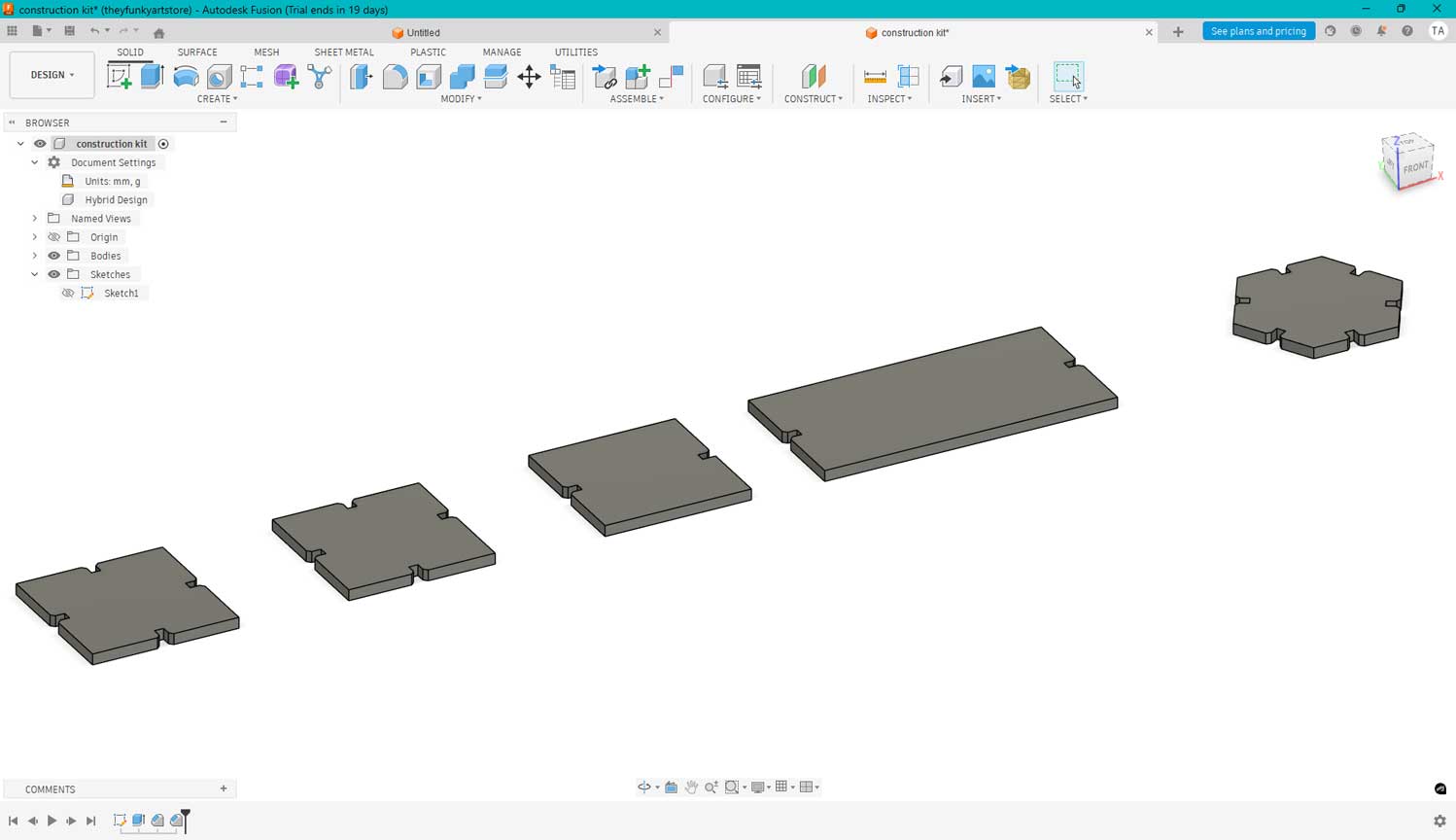Activate the Extrude tool

(153, 77)
